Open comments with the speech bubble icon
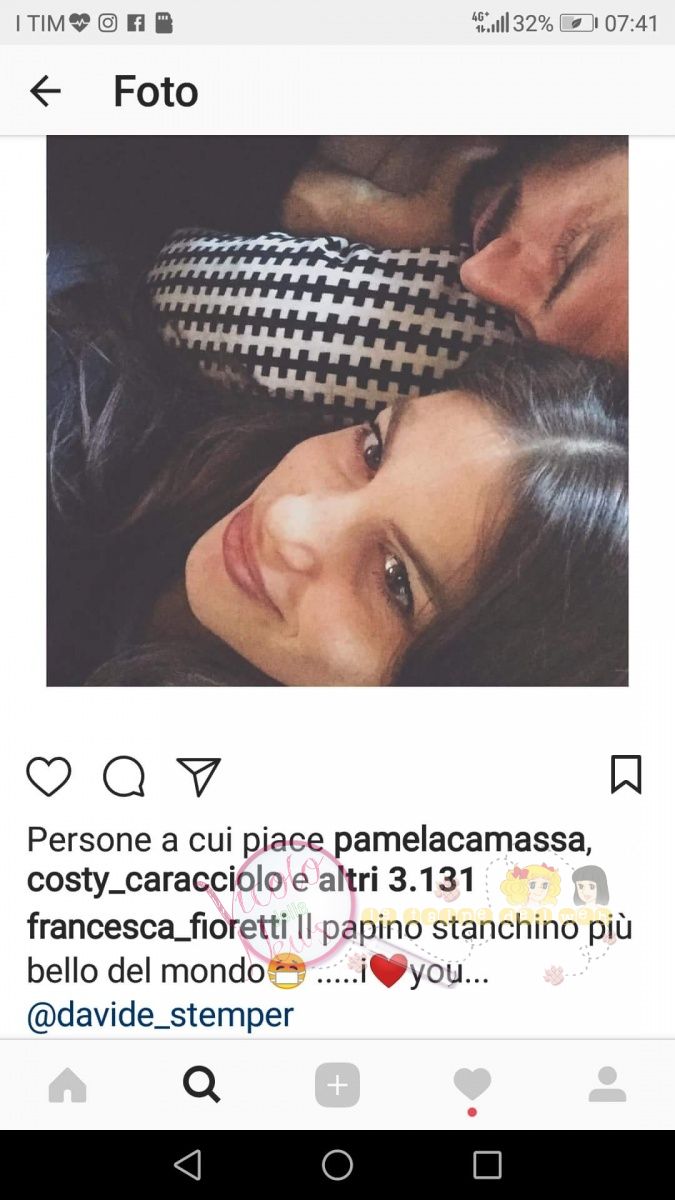The image size is (675, 1200). click(124, 777)
